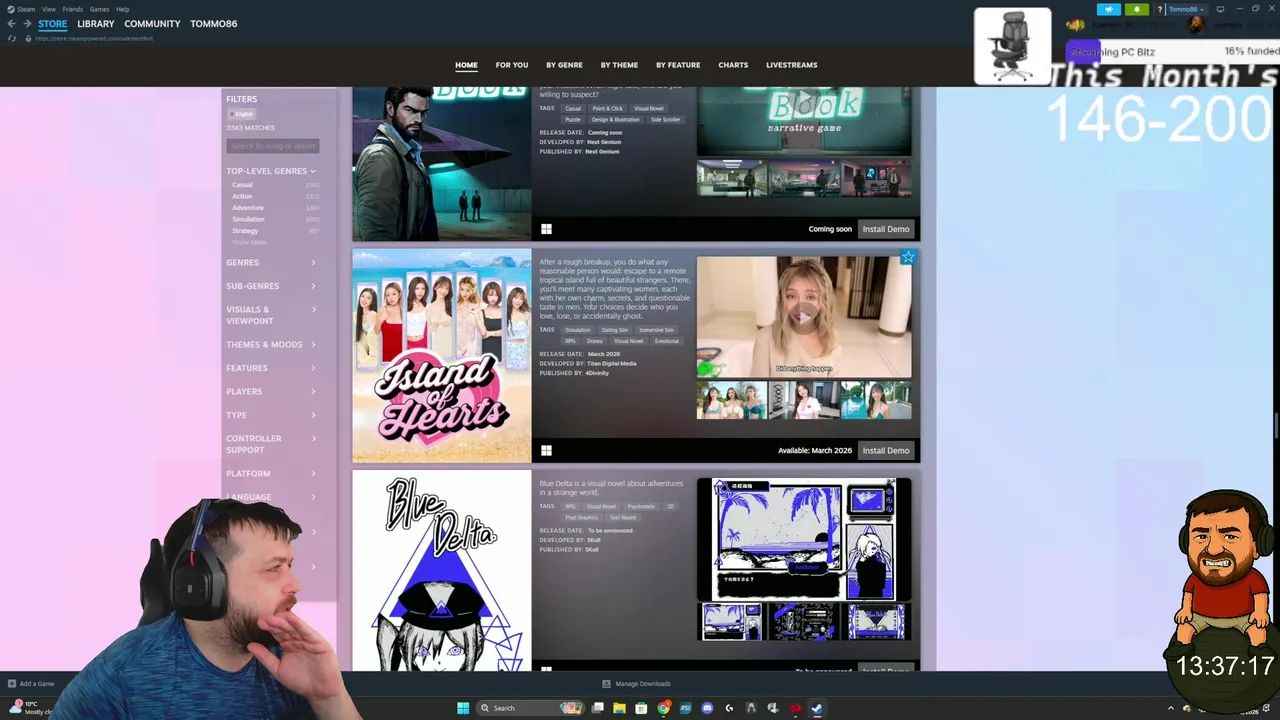Expand the FEATURES filter section
This screenshot has height=720, width=1280.
(x=271, y=368)
